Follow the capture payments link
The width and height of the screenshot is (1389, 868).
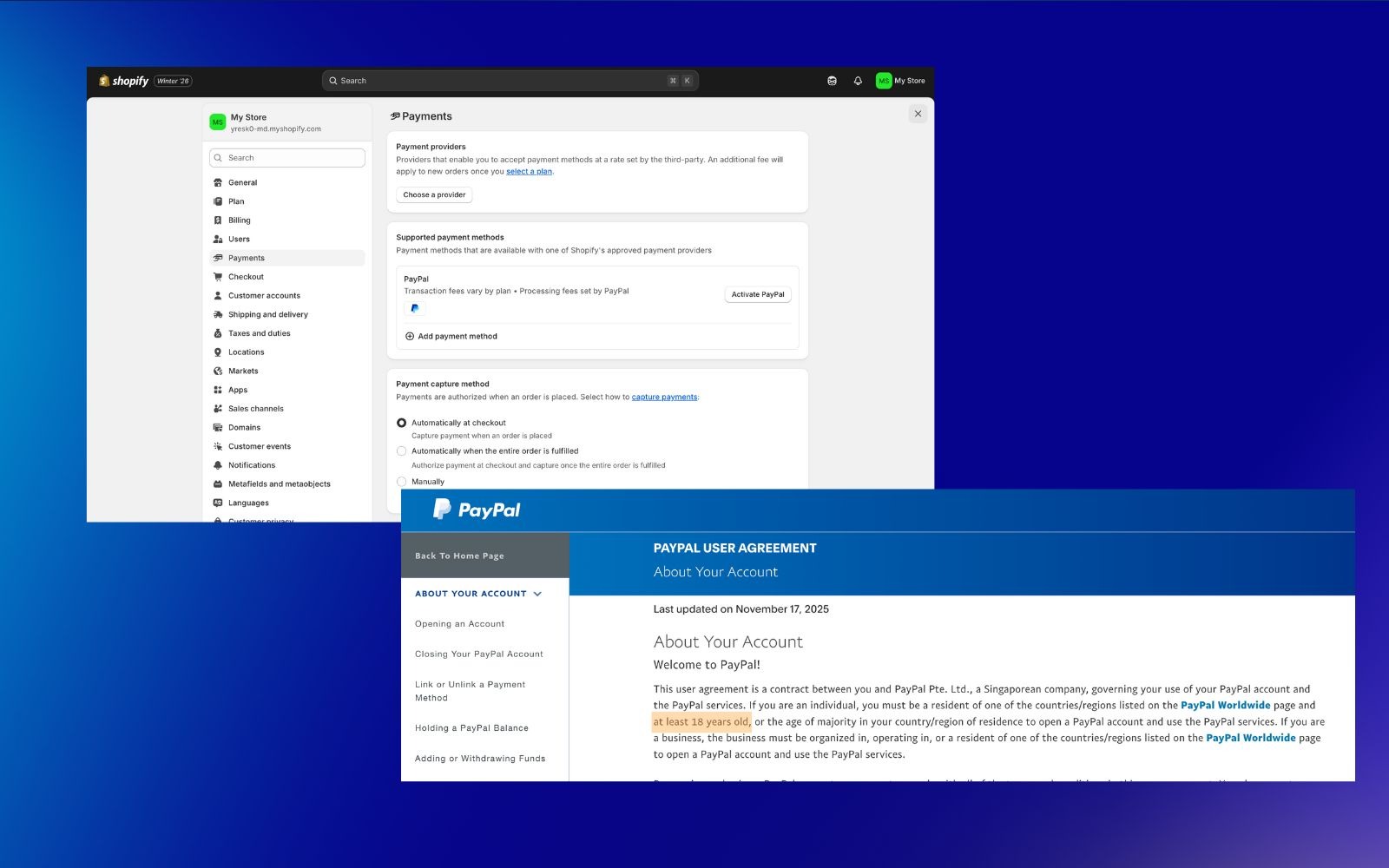coord(664,397)
